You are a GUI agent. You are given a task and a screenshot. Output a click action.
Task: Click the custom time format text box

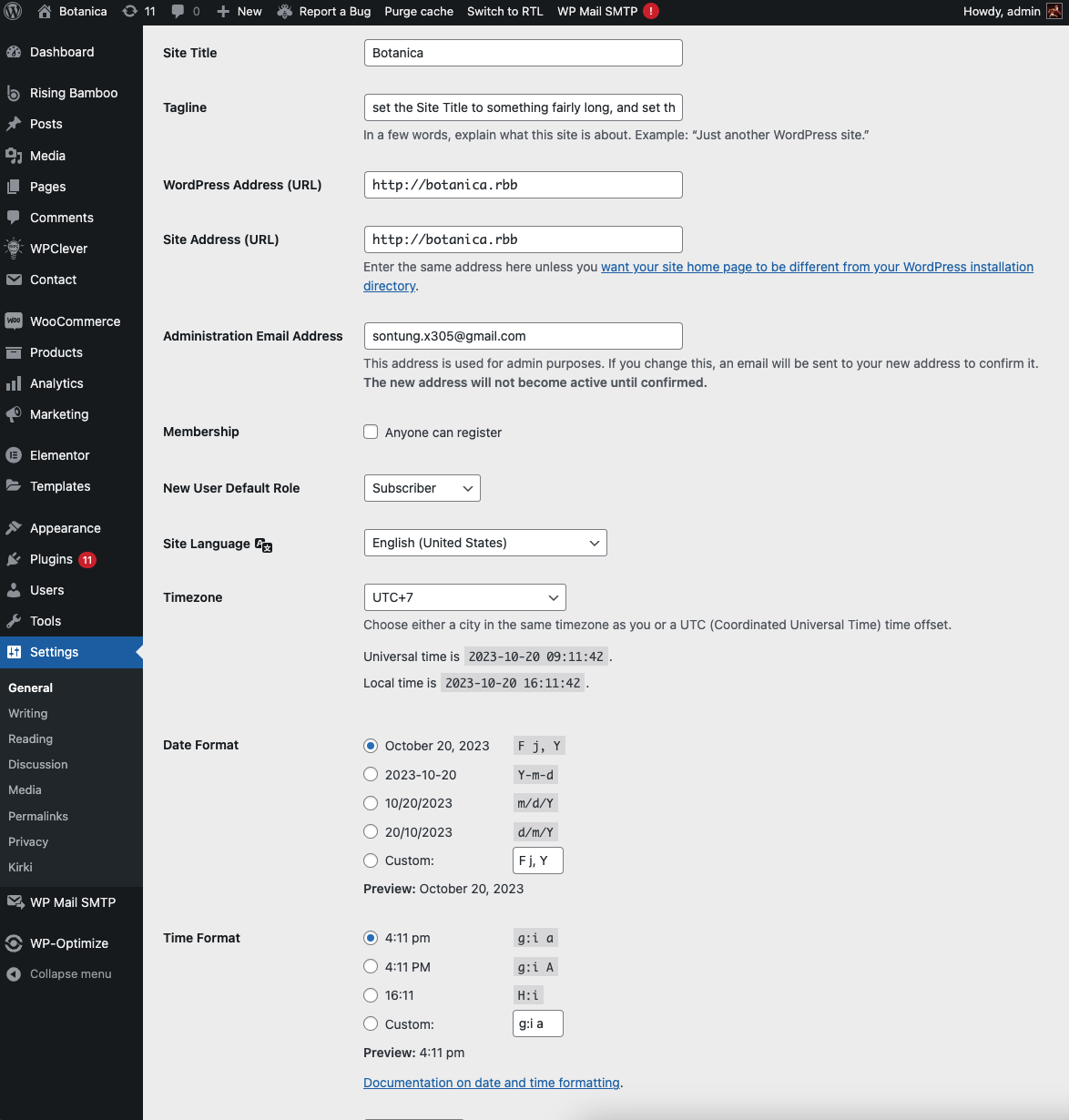pyautogui.click(x=538, y=1023)
